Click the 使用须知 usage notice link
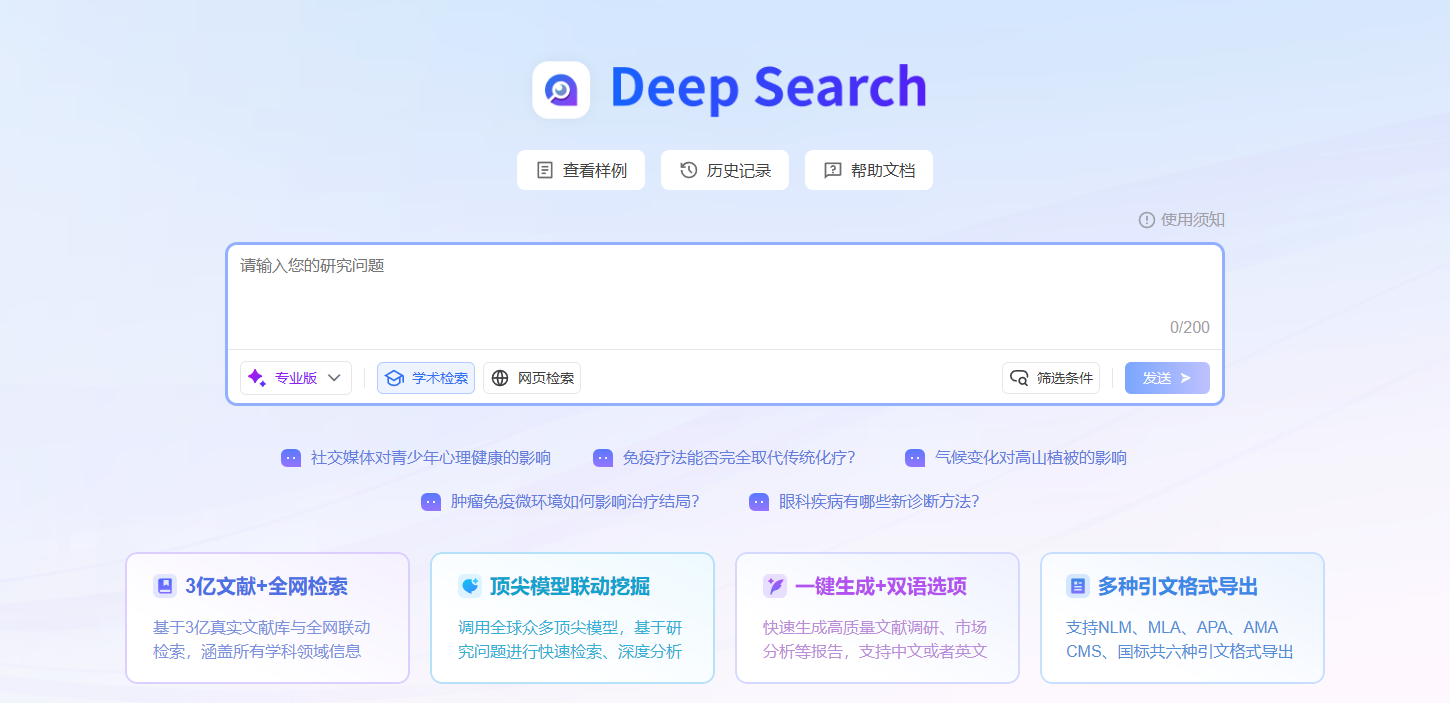Screen dimensions: 1450x703 point(1181,220)
